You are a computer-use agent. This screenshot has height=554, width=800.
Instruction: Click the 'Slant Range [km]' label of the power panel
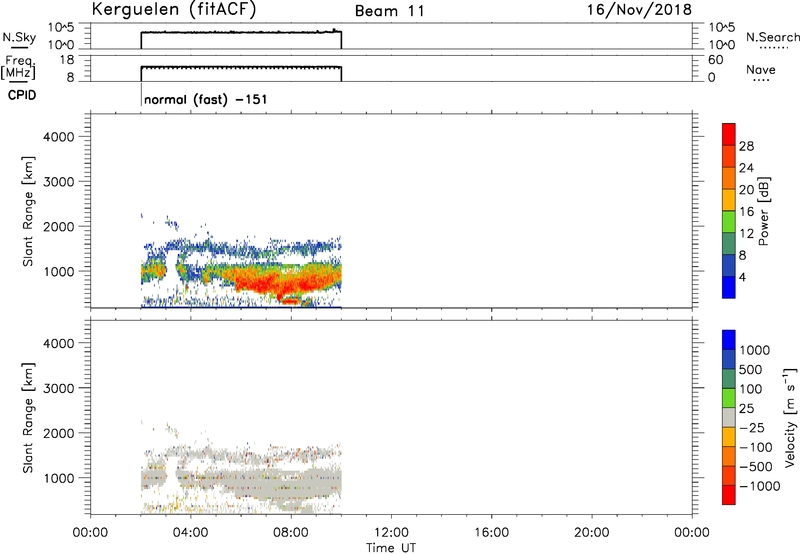(28, 211)
